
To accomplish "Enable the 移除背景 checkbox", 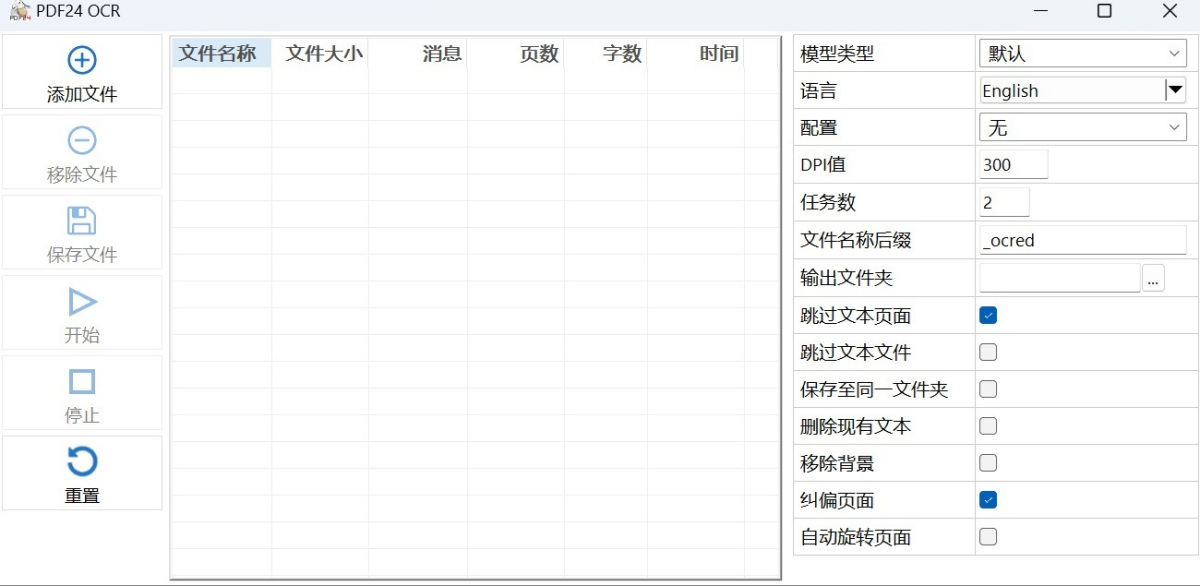I will 988,463.
